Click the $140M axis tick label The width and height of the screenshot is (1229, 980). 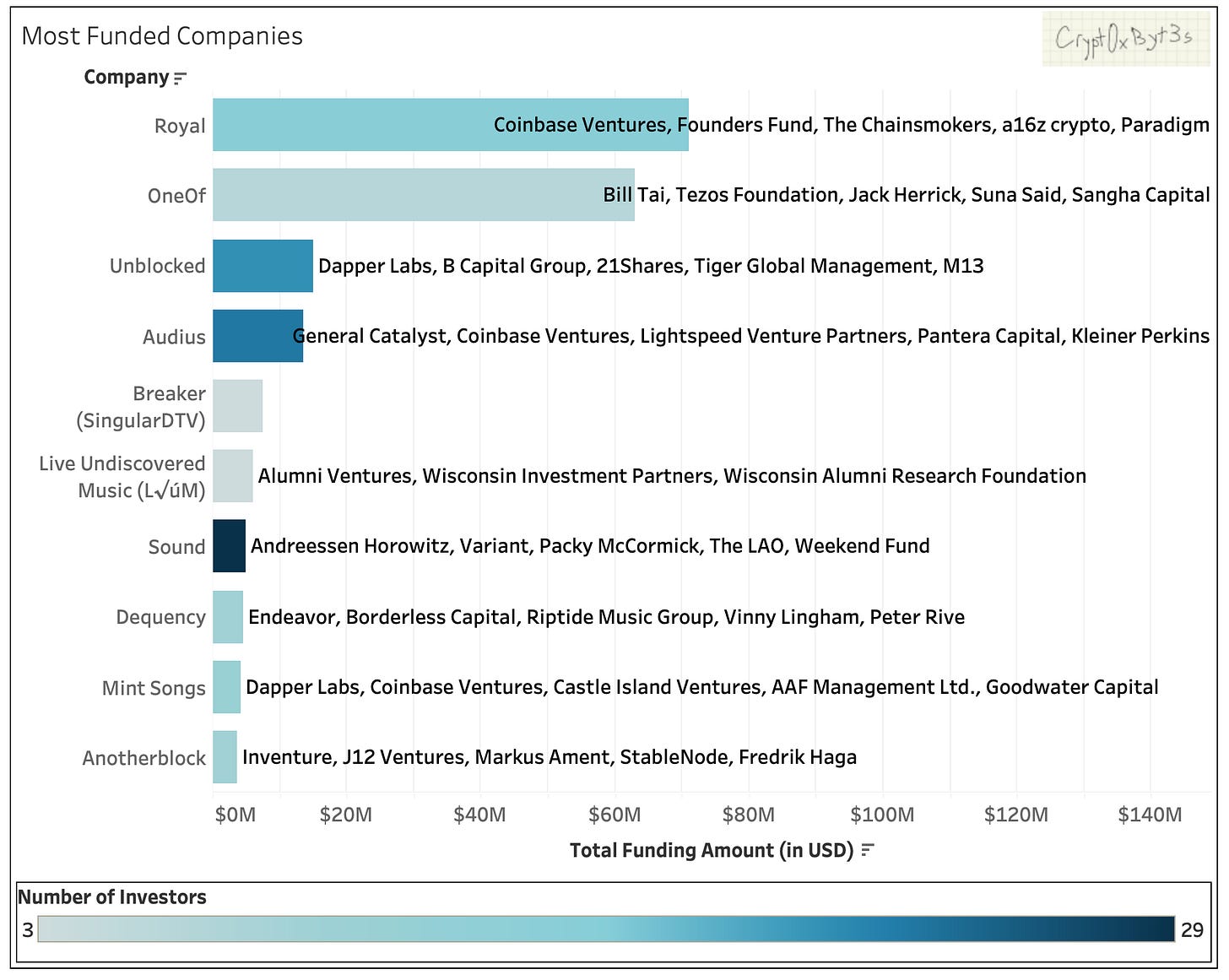[x=1150, y=815]
